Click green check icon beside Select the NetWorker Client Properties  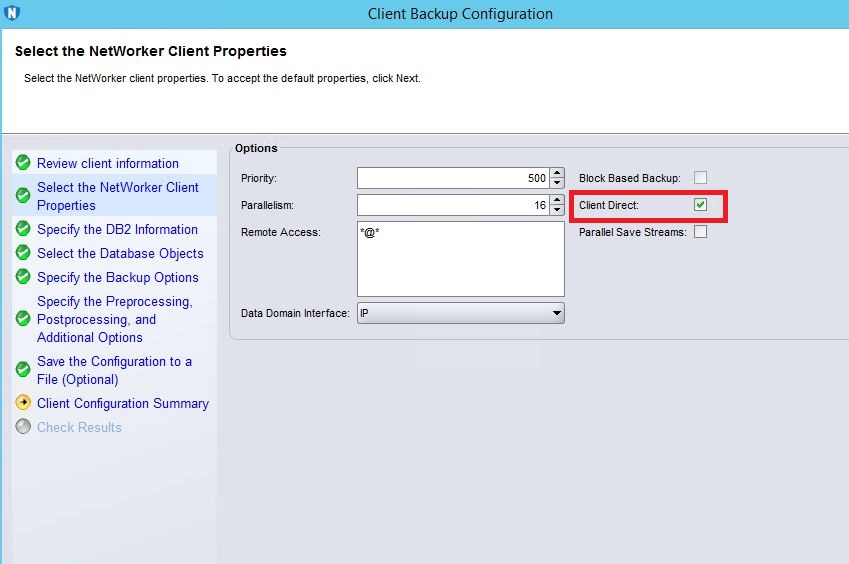coord(23,195)
